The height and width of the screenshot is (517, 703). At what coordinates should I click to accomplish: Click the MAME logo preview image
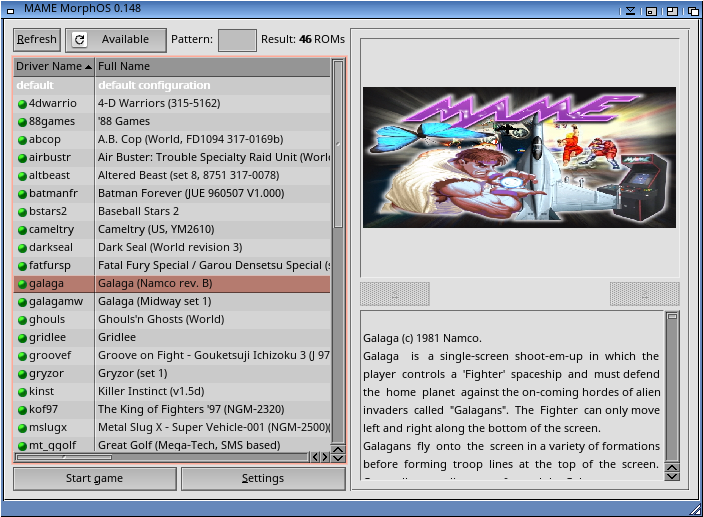coord(519,157)
